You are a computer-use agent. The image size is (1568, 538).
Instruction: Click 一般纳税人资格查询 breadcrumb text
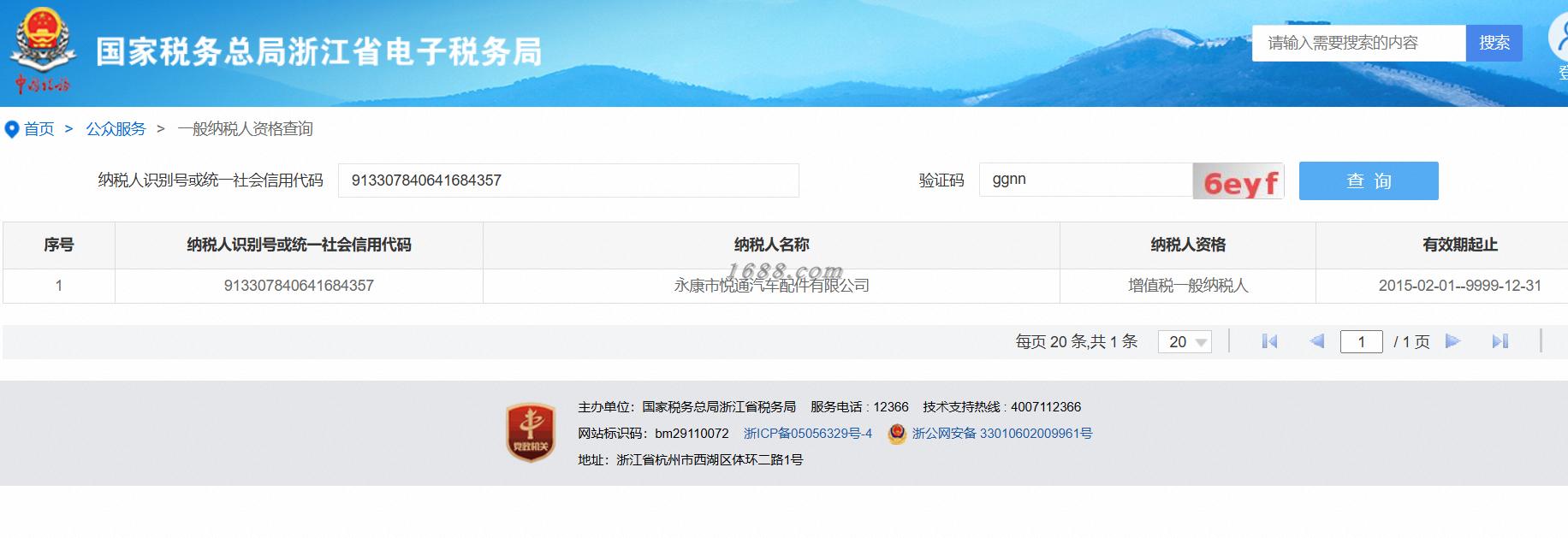point(246,129)
